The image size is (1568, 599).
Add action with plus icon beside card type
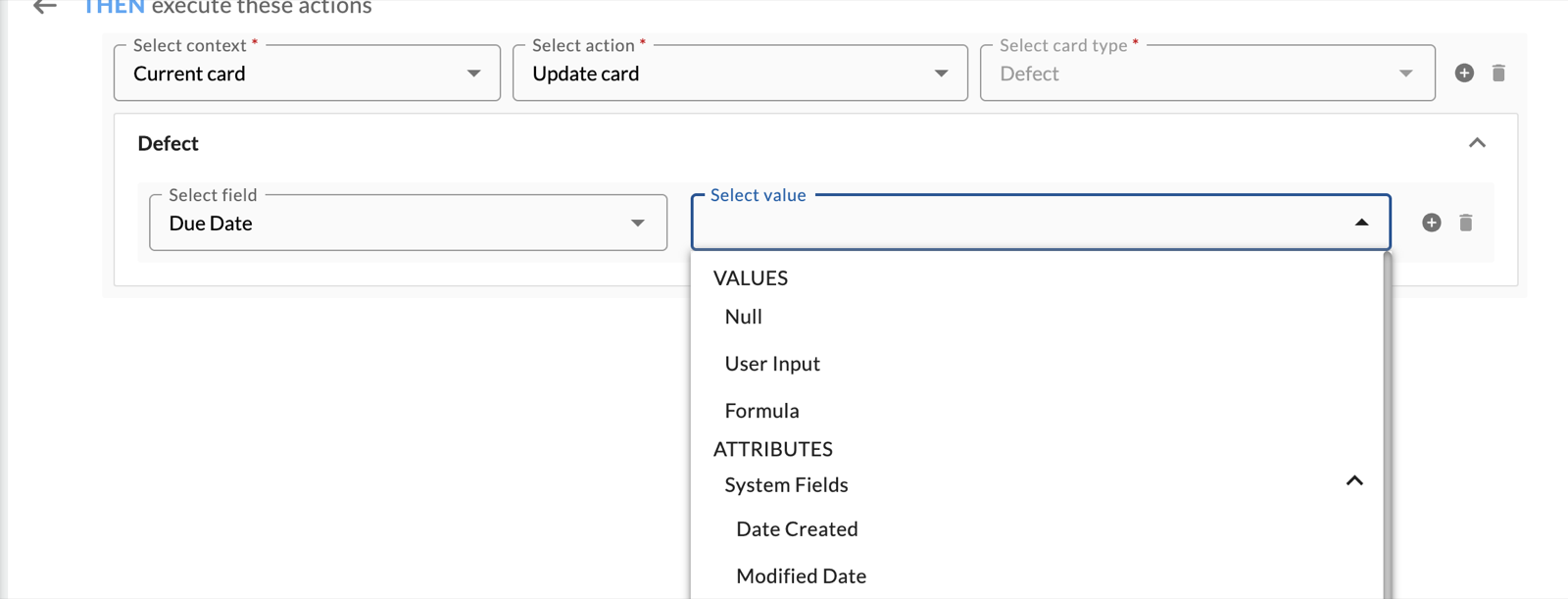[1464, 73]
